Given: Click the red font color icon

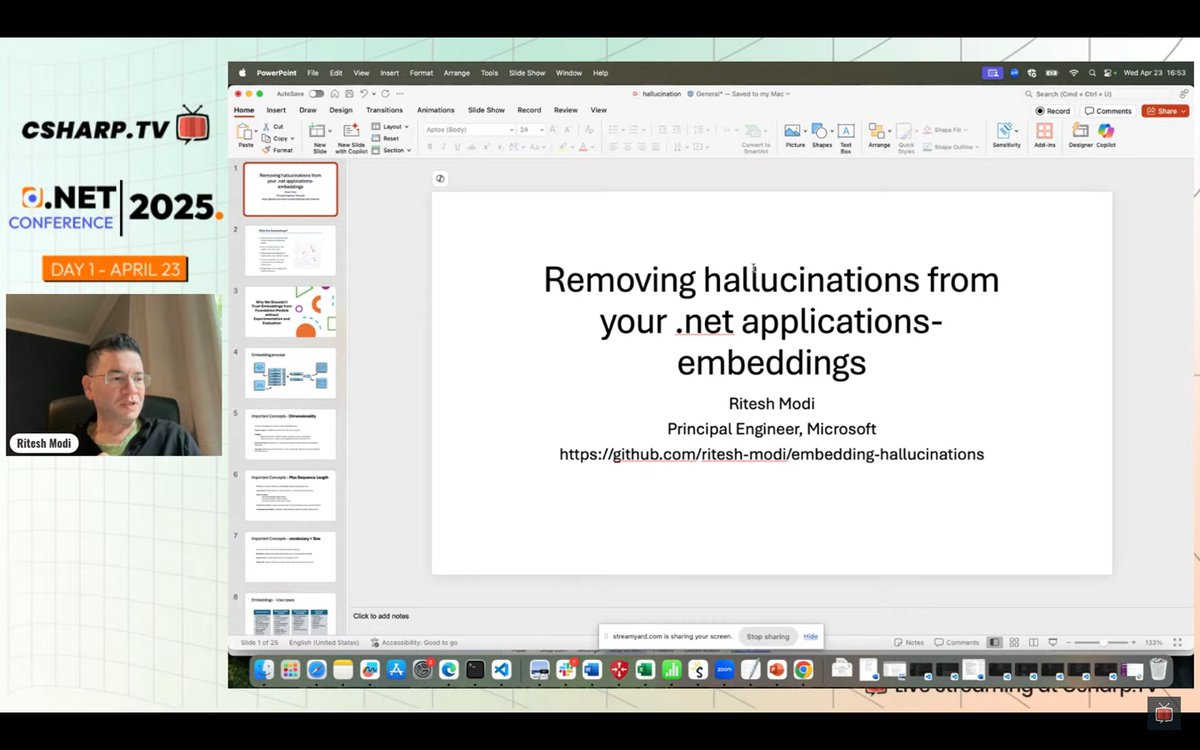Looking at the screenshot, I should pos(584,147).
